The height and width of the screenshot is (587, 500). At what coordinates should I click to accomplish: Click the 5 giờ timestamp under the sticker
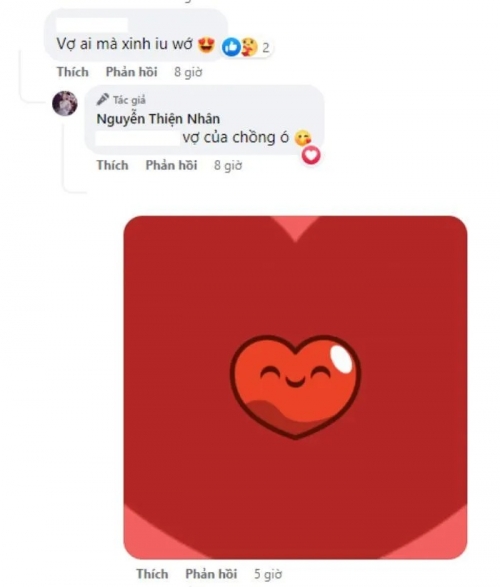tap(268, 574)
